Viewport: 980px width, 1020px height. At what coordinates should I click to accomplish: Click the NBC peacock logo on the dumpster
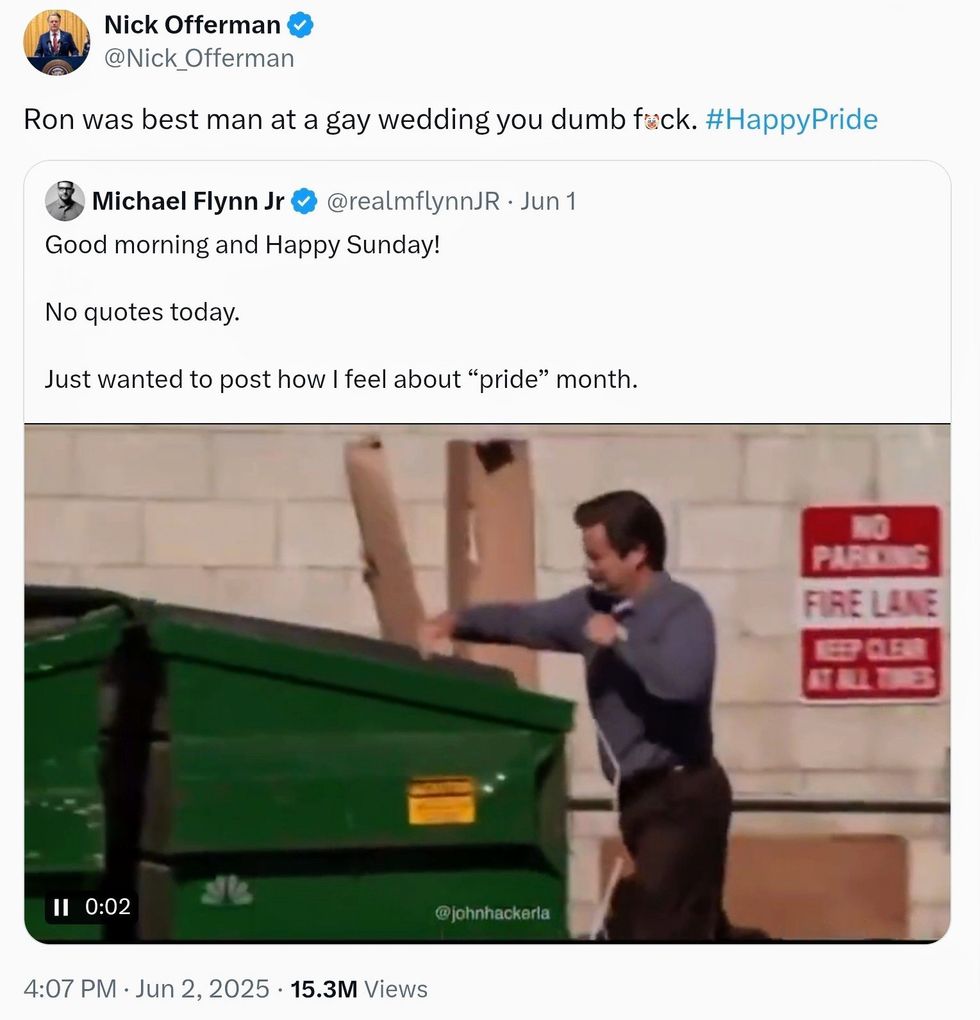point(225,890)
